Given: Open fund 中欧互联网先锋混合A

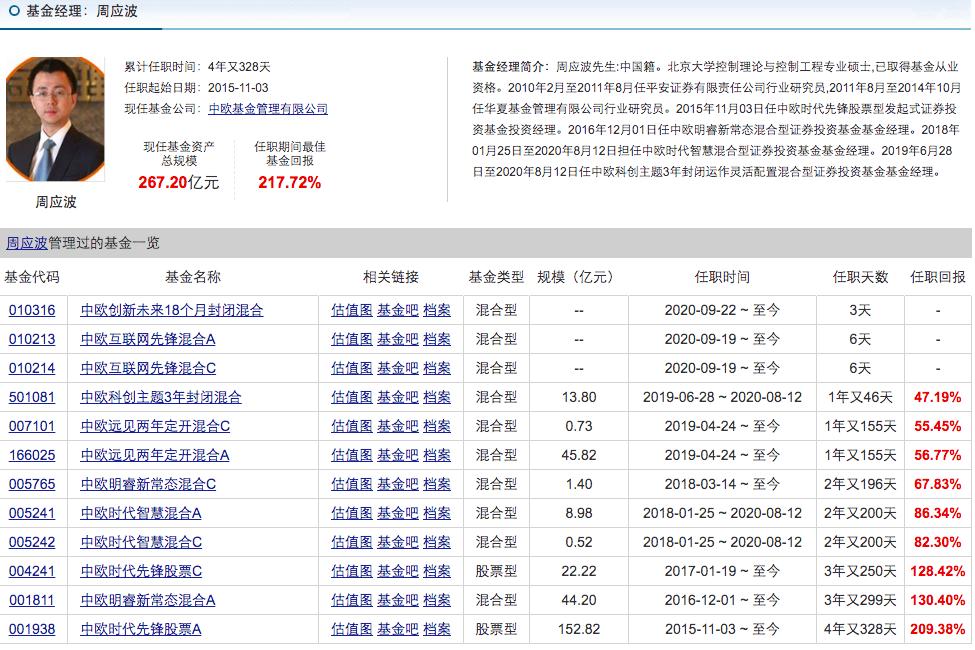Looking at the screenshot, I should (148, 339).
